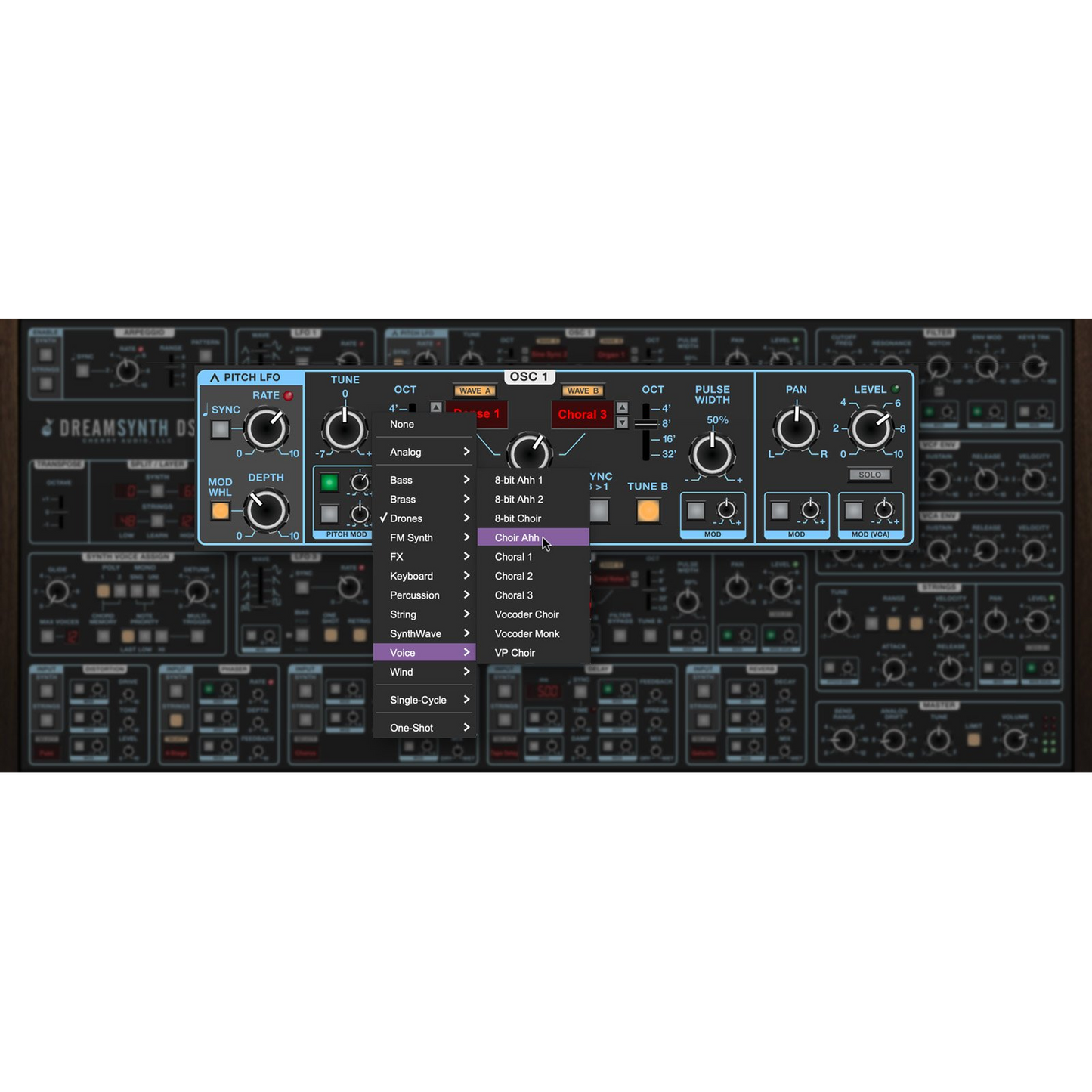Click the OSC 1 Tune knob
1092x1092 pixels.
point(345,430)
